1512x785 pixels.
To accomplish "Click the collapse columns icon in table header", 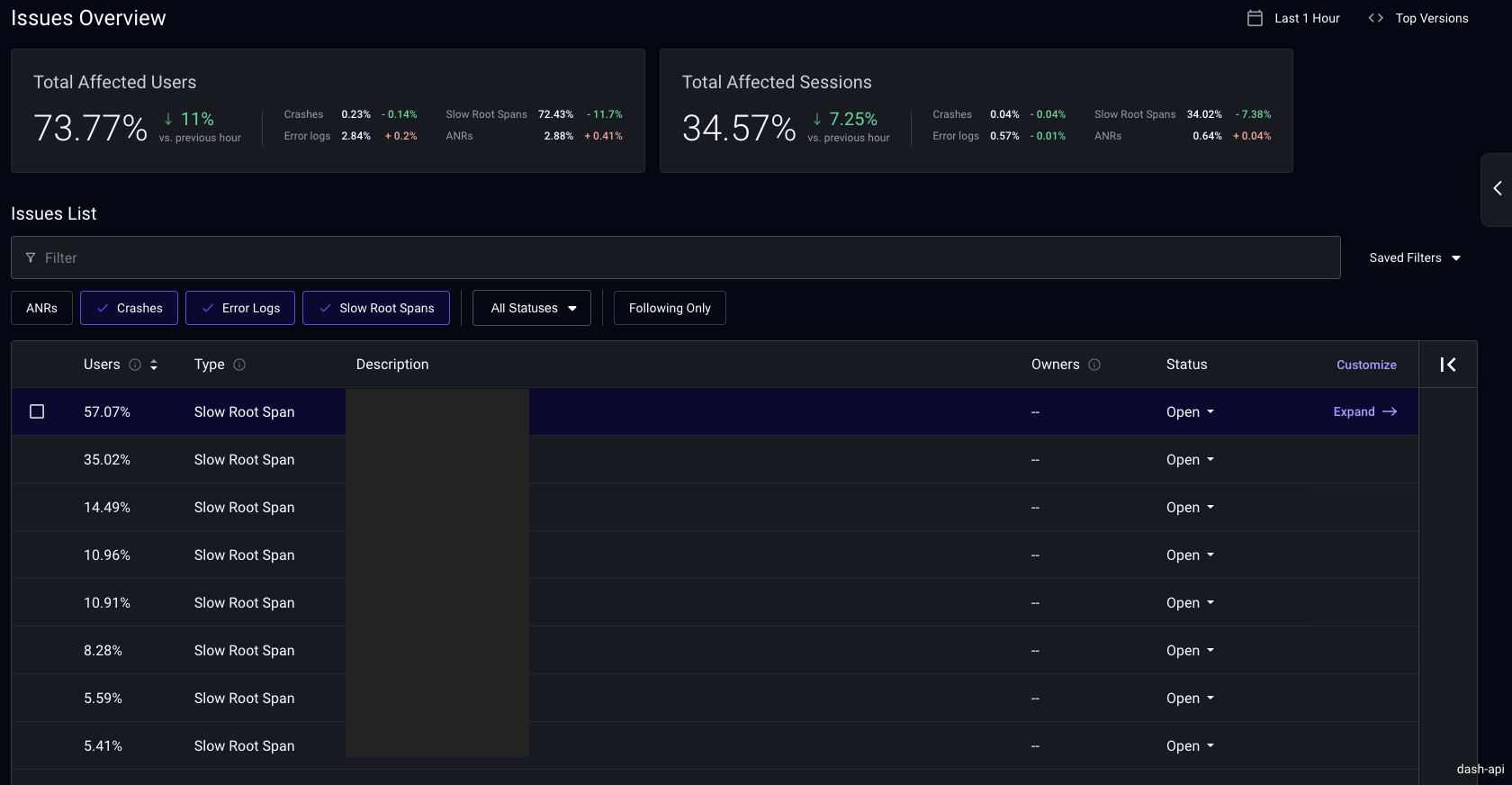I will tap(1448, 365).
